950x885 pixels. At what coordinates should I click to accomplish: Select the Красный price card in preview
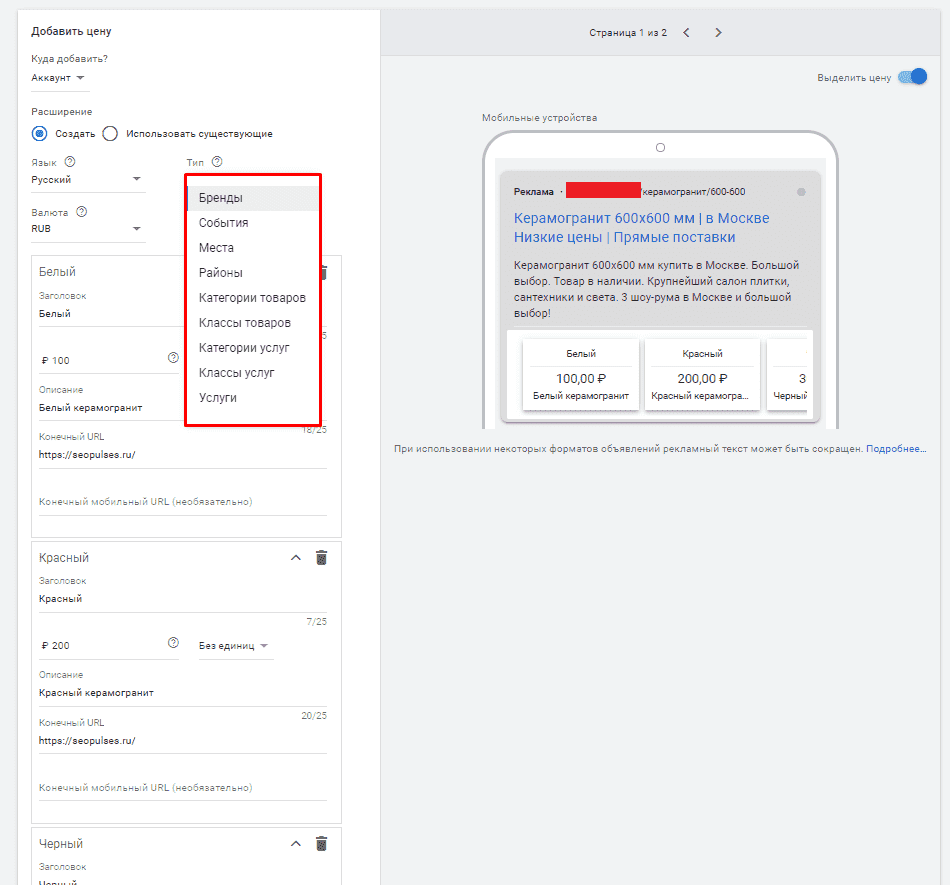pos(702,375)
